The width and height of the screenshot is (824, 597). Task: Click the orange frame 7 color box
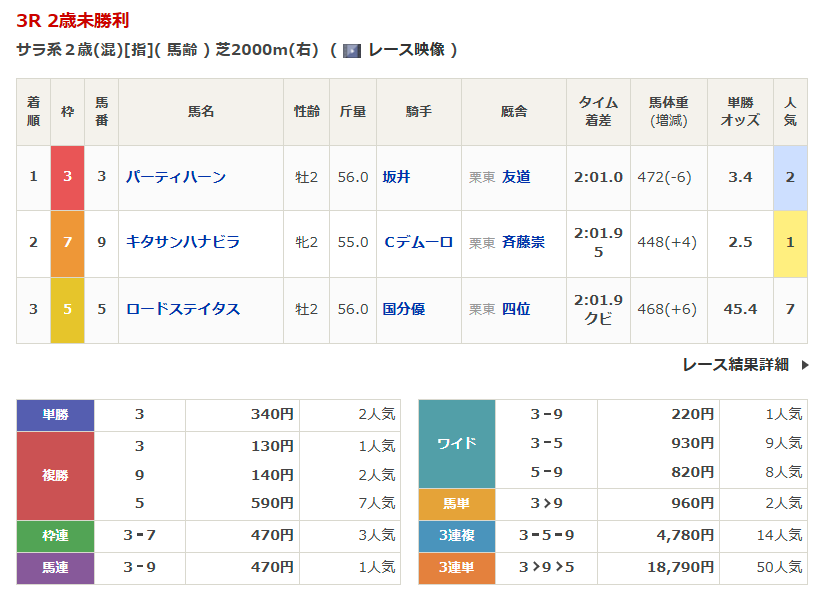pyautogui.click(x=67, y=243)
